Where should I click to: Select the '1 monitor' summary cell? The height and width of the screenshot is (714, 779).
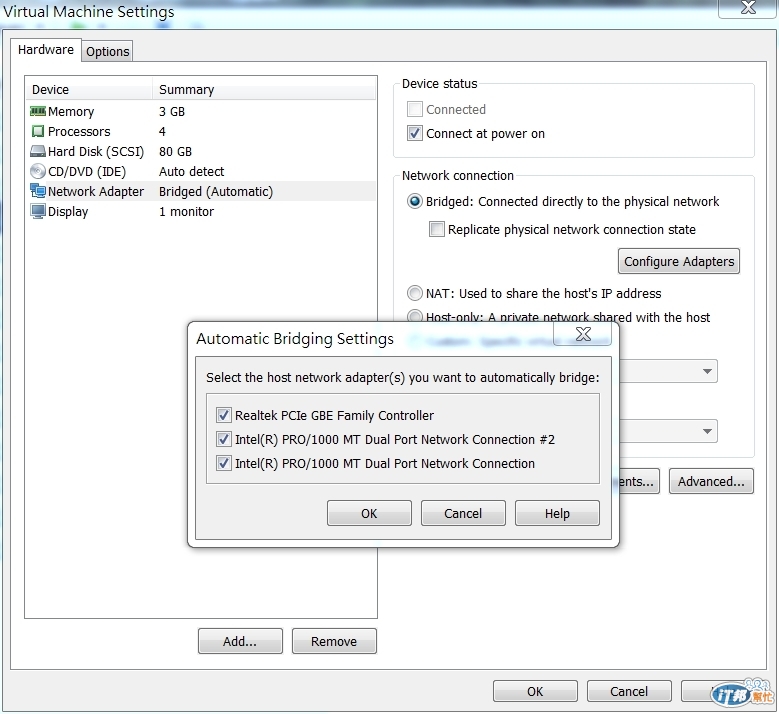[186, 211]
